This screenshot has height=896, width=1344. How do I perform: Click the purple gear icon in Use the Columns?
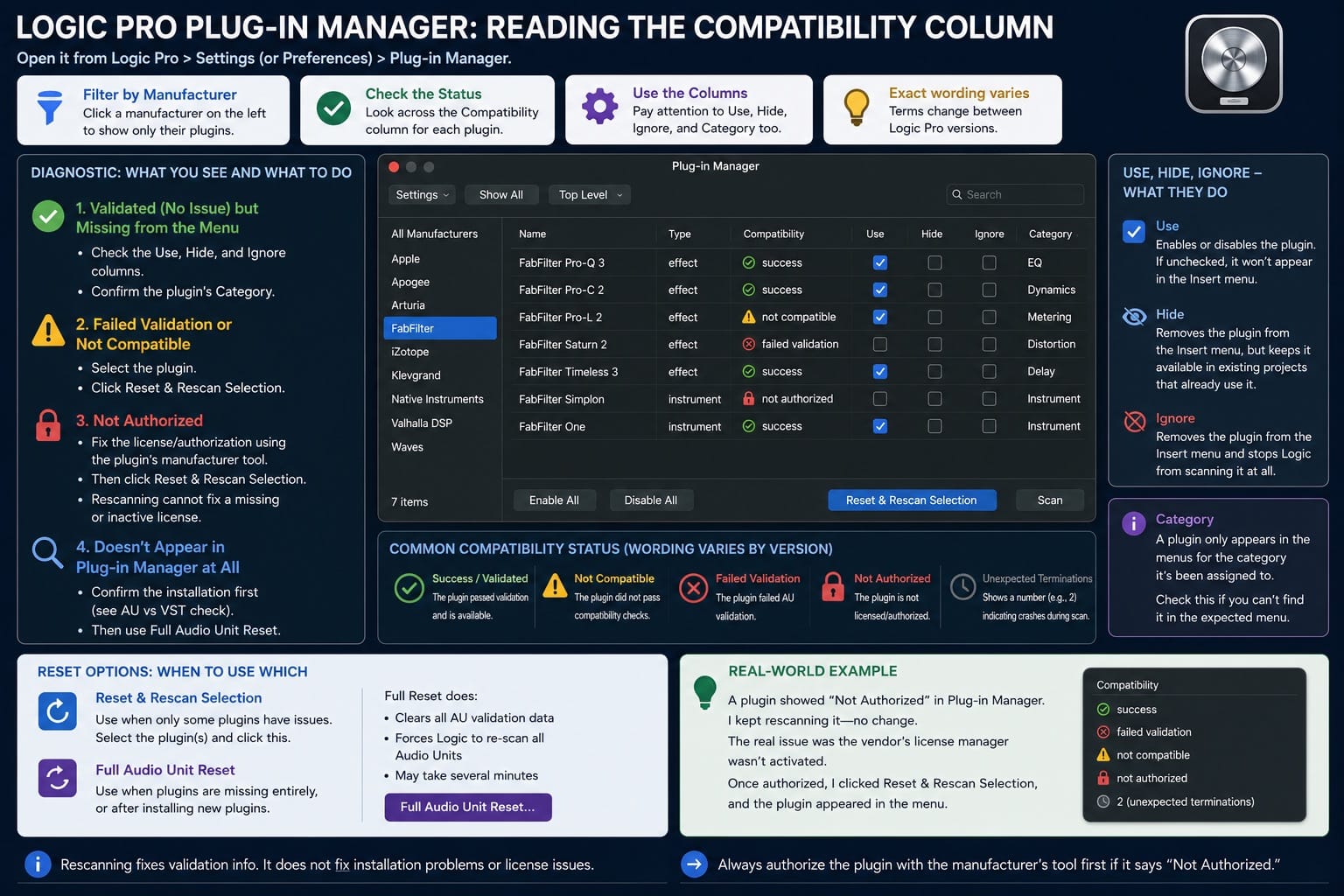599,106
